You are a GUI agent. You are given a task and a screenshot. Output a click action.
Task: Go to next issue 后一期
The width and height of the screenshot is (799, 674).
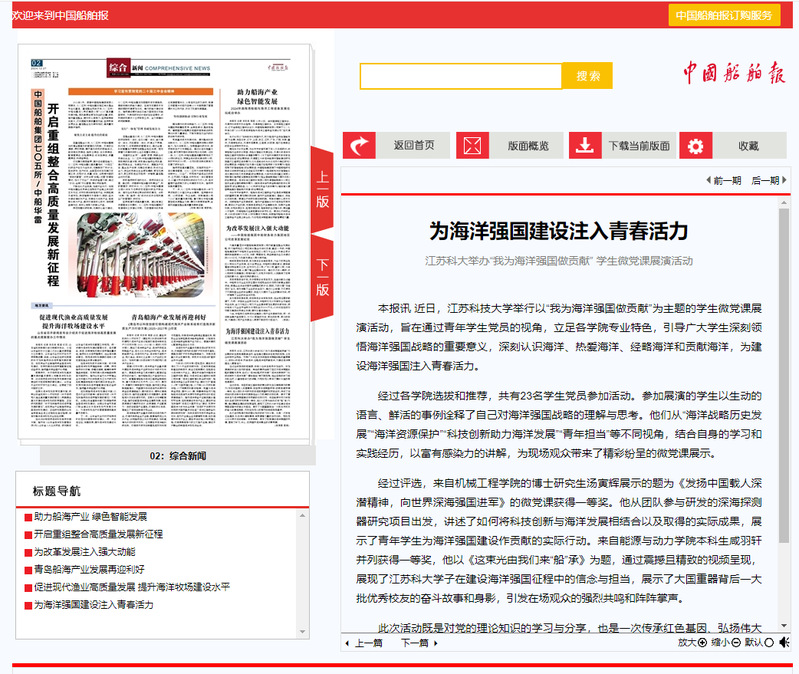click(765, 180)
